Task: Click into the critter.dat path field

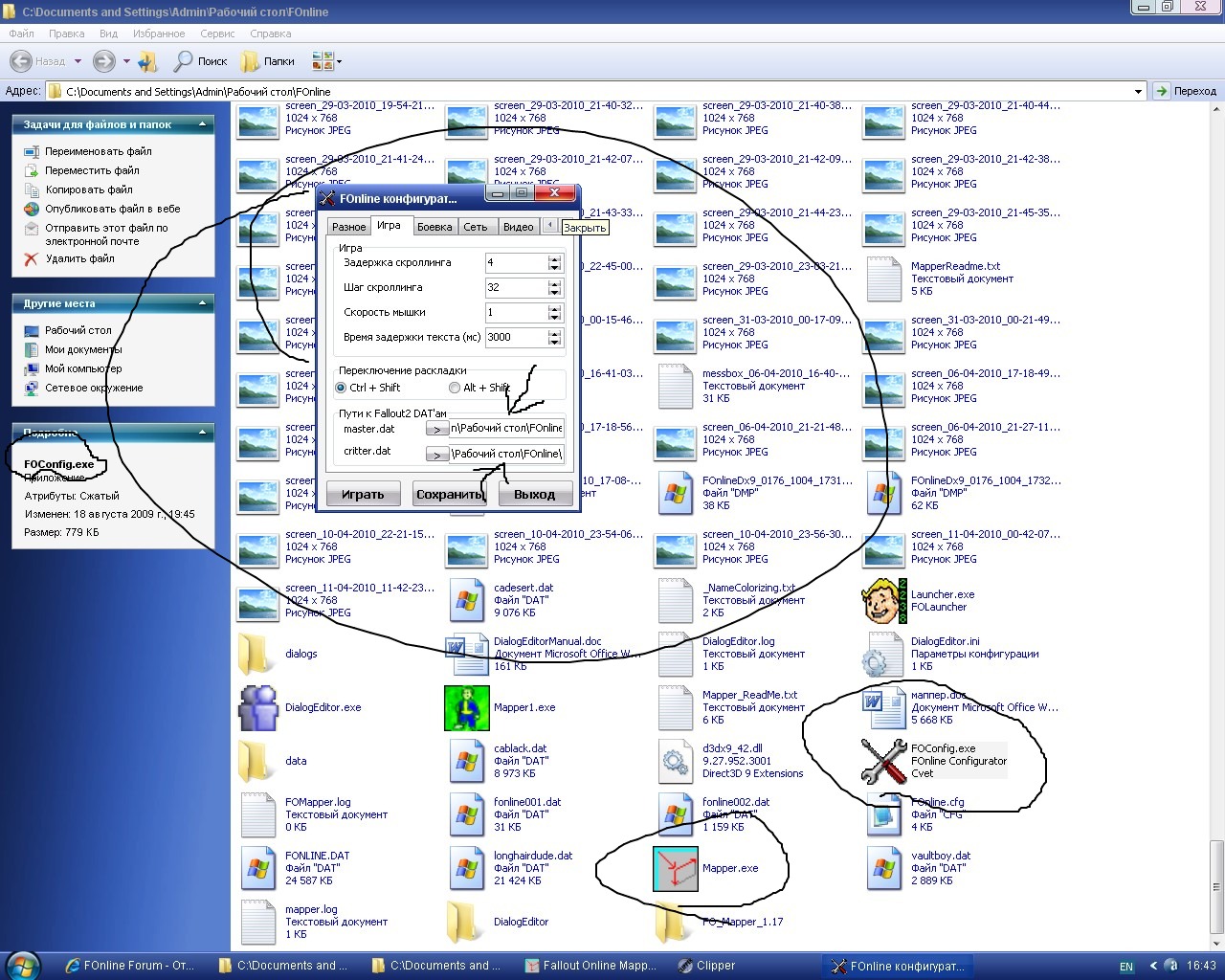Action: (507, 454)
